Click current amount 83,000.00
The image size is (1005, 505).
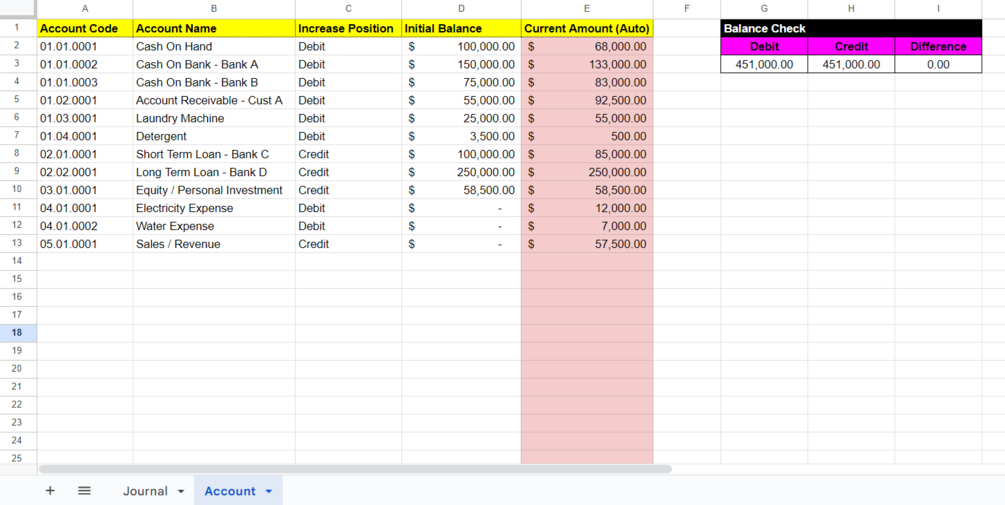click(587, 83)
